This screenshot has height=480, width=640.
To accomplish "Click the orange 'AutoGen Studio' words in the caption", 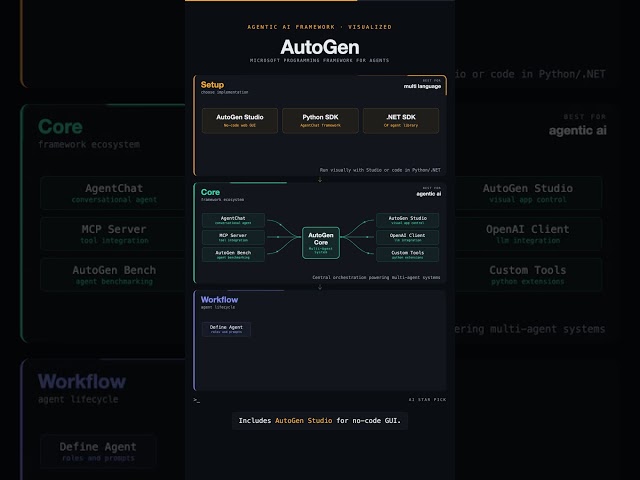I will [x=303, y=420].
